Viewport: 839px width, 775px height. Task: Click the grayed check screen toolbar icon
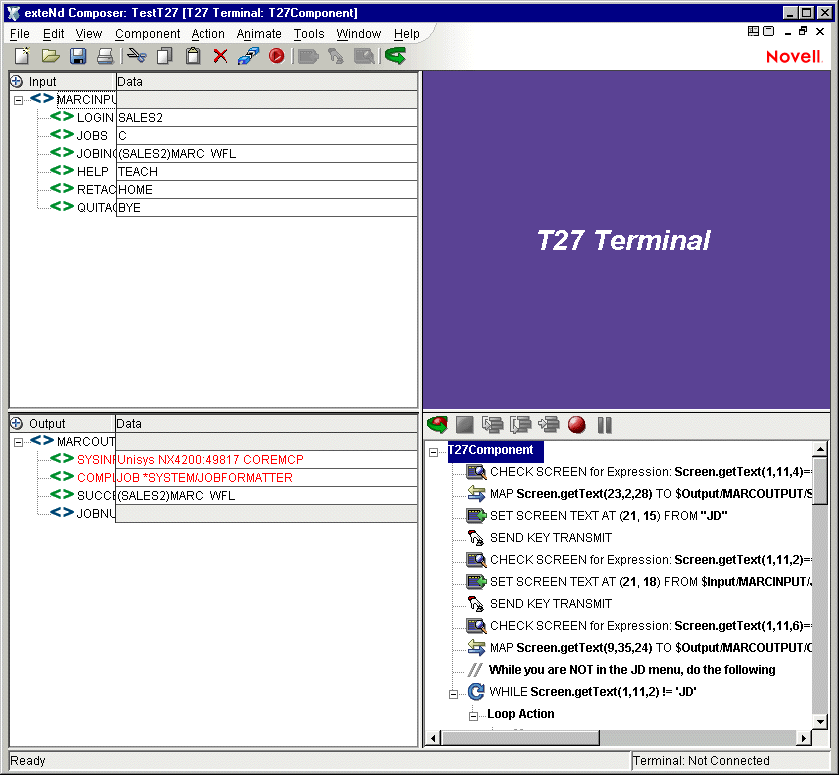click(x=364, y=56)
